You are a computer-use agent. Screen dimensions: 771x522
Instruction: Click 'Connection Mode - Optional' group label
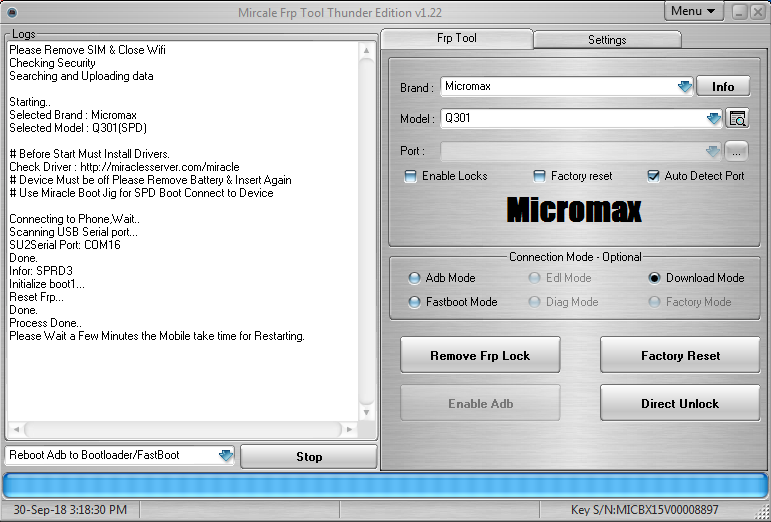tap(575, 257)
